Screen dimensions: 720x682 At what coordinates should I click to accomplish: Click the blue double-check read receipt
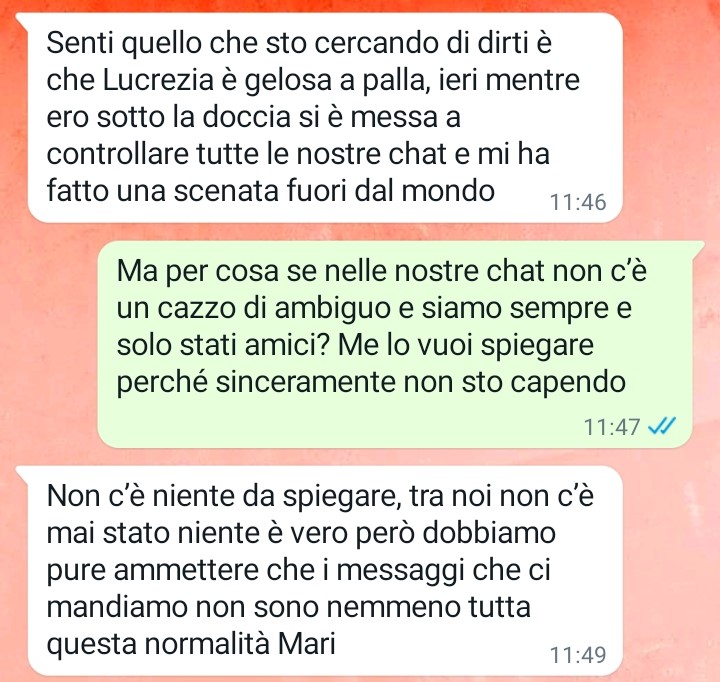(662, 426)
